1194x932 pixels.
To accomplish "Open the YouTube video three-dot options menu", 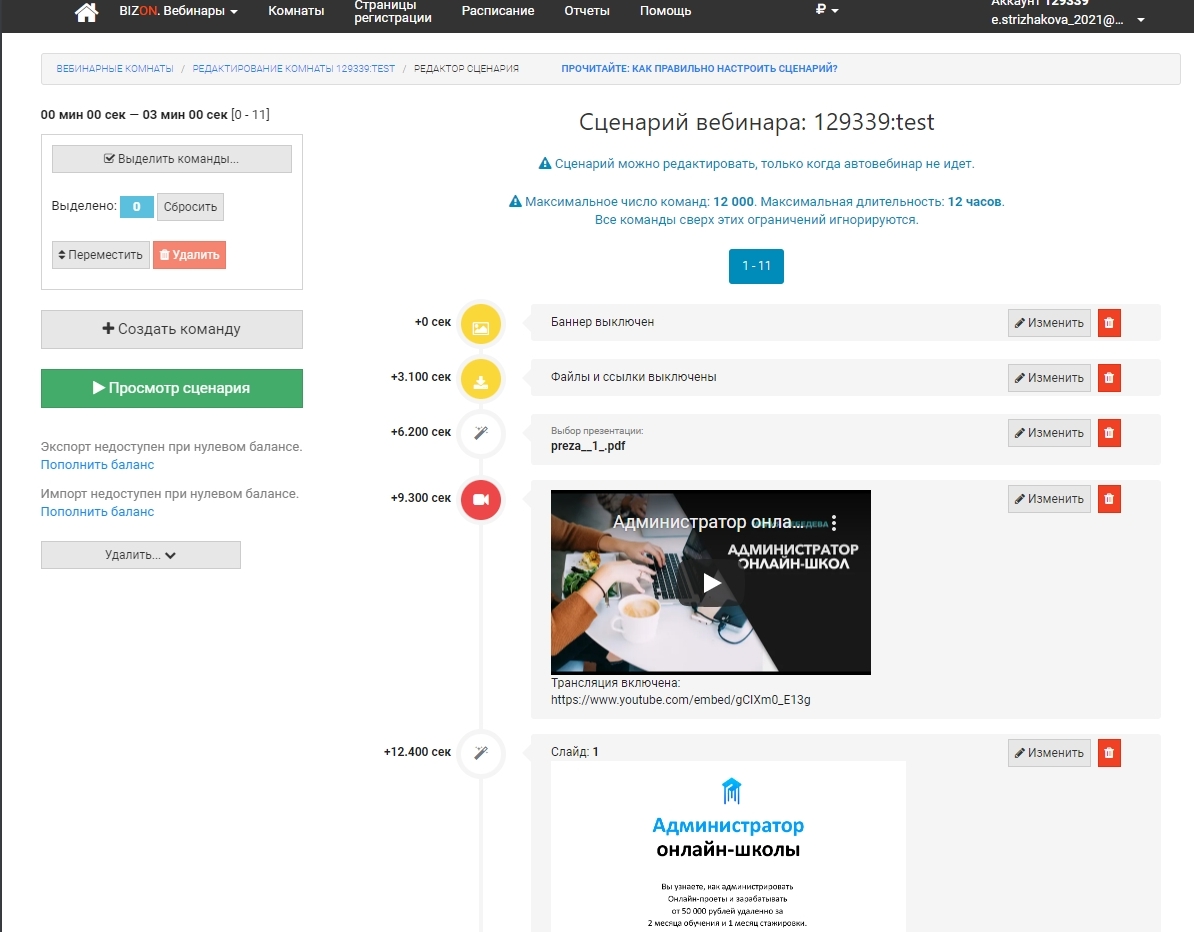I will (835, 522).
